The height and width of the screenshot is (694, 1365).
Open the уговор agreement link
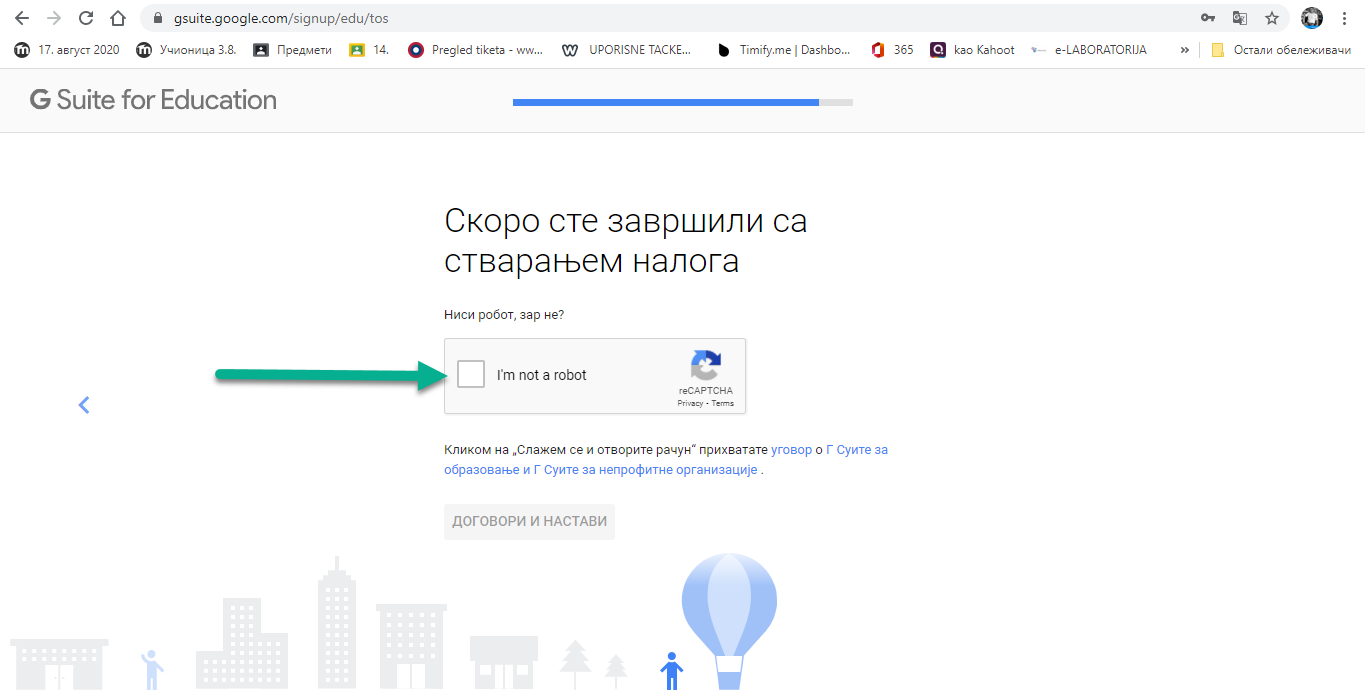pos(791,450)
